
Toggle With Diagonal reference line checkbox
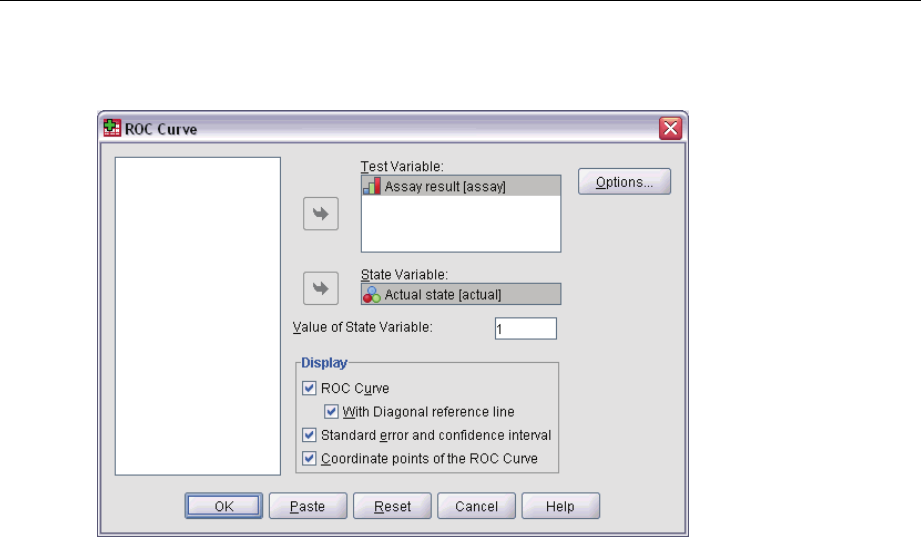(331, 411)
